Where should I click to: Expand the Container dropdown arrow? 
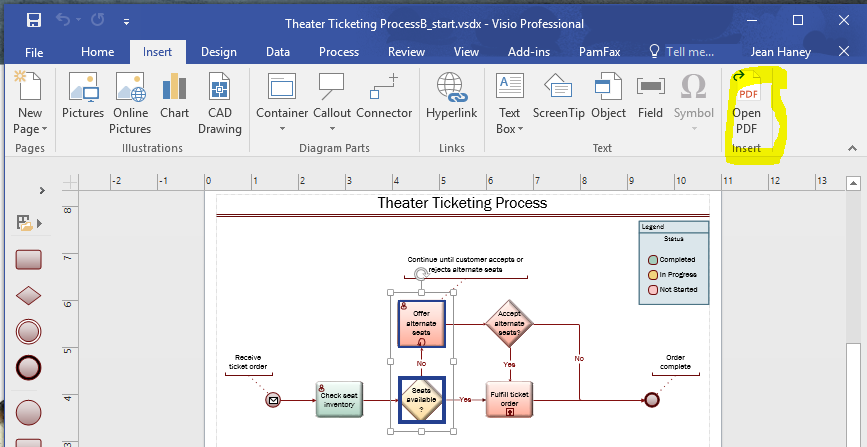pos(282,129)
